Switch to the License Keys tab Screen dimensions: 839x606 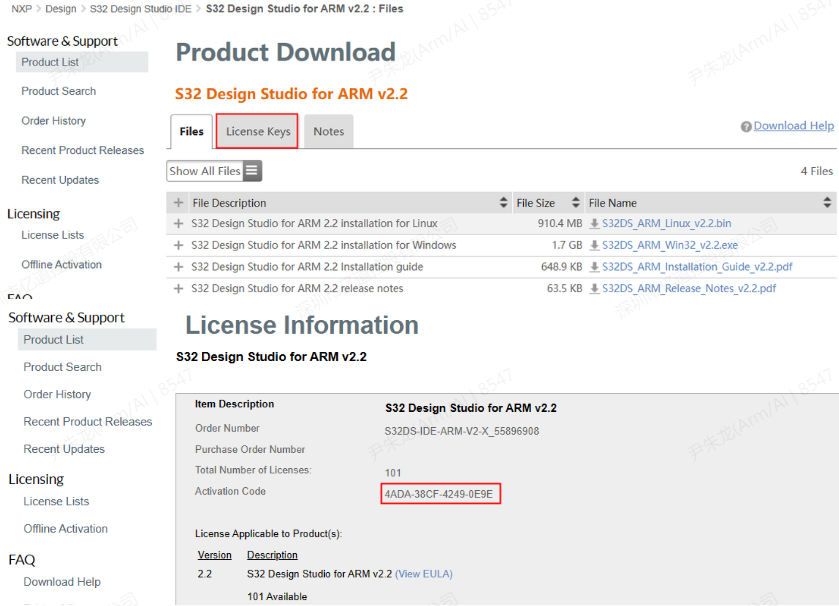(258, 132)
